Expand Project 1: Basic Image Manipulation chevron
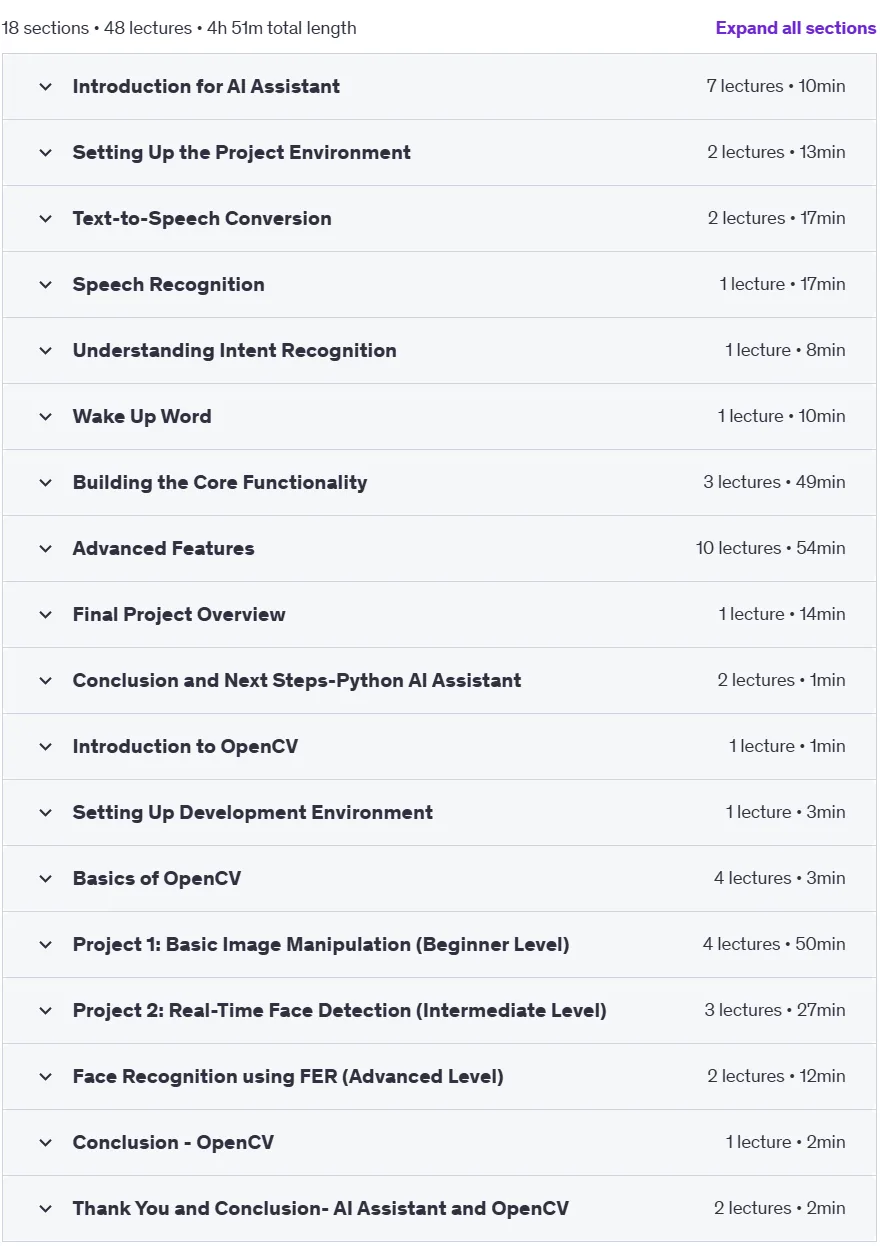This screenshot has width=880, height=1246. click(x=45, y=945)
